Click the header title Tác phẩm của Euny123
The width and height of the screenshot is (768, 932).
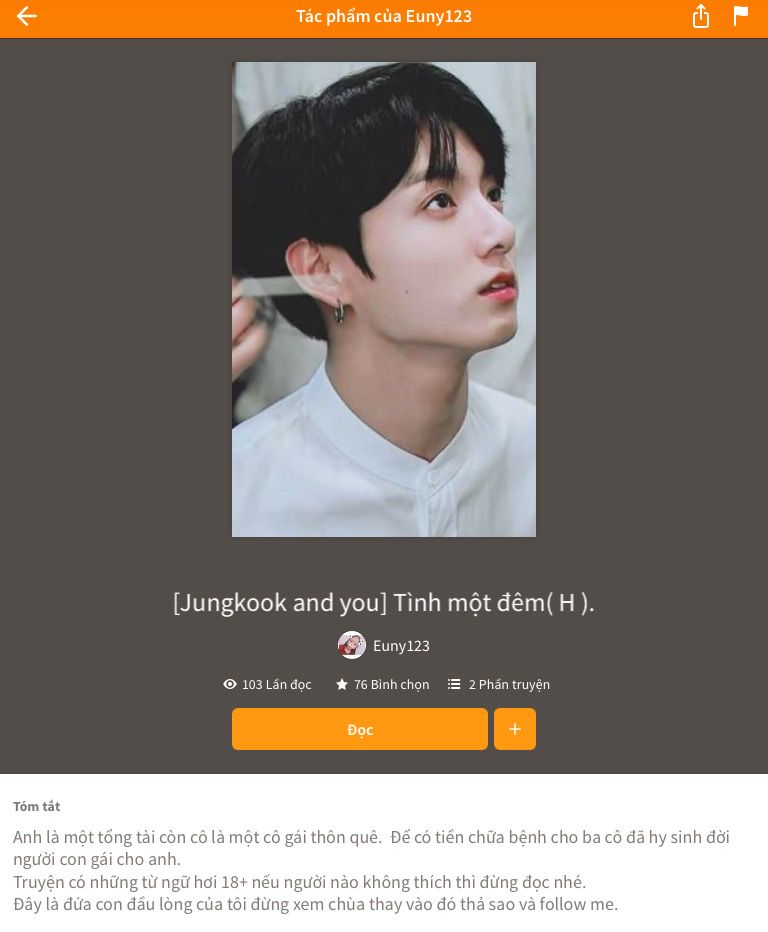click(384, 16)
